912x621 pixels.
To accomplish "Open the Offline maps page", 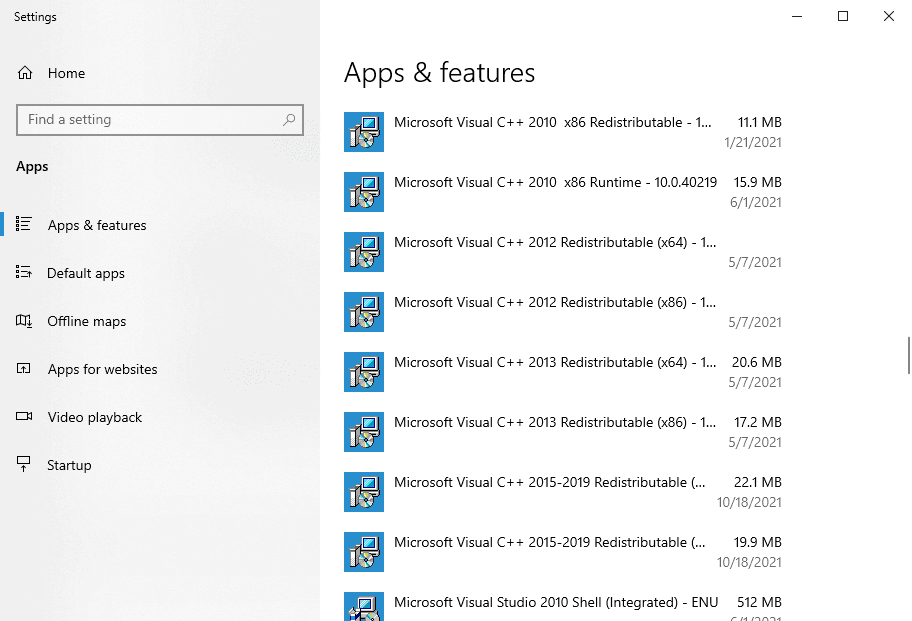I will coord(87,322).
